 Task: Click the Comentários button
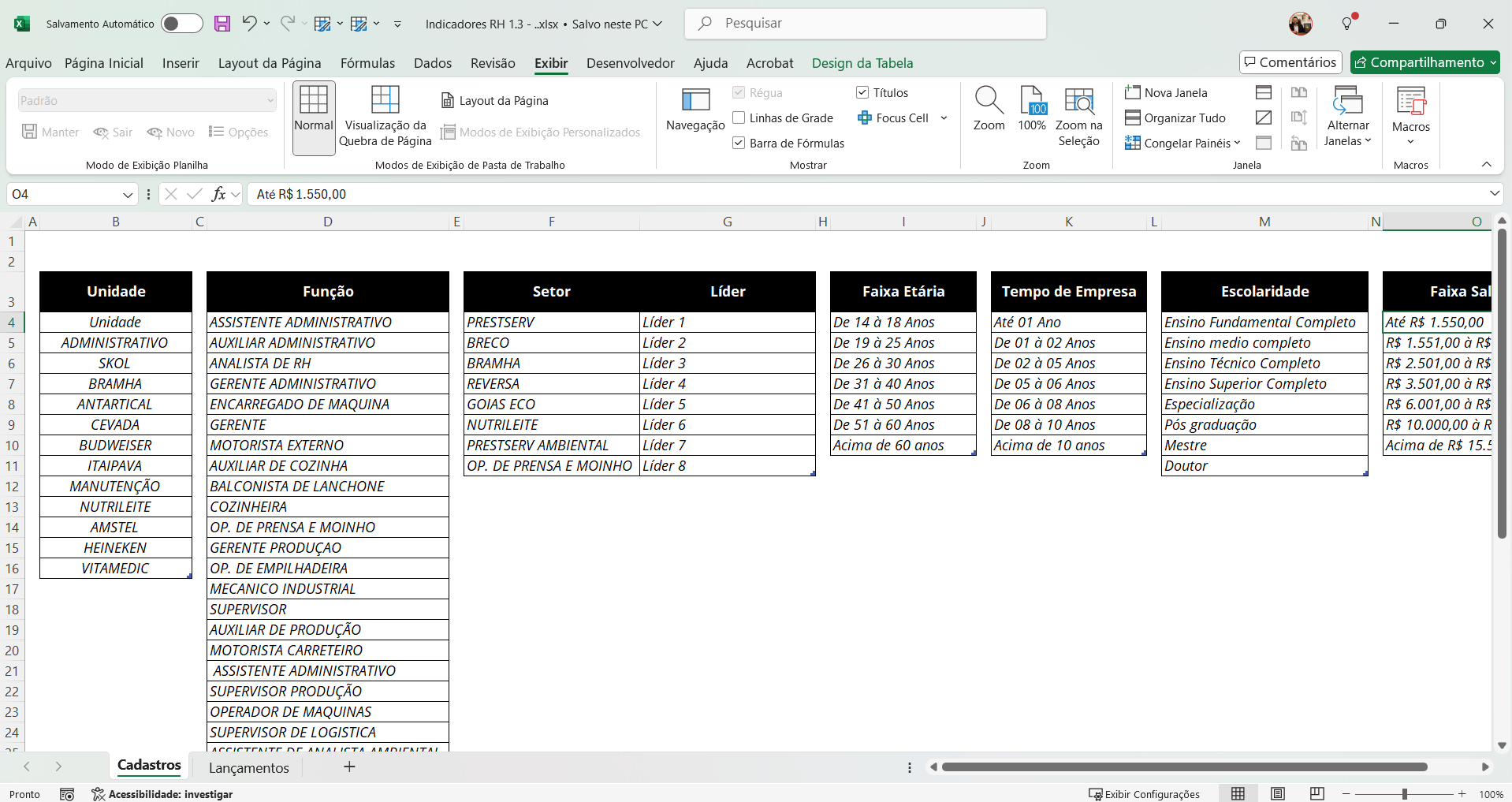[1290, 62]
